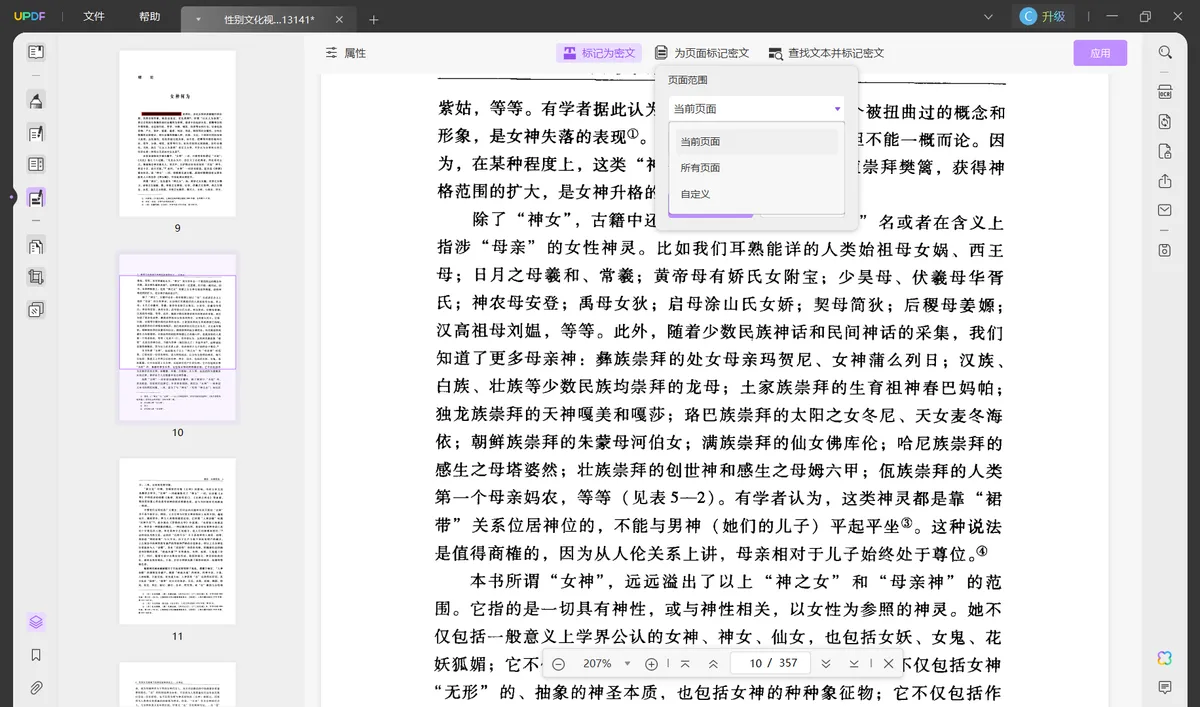Viewport: 1200px width, 707px height.
Task: Open the Organize Pages tool in left sidebar
Action: coord(36,246)
